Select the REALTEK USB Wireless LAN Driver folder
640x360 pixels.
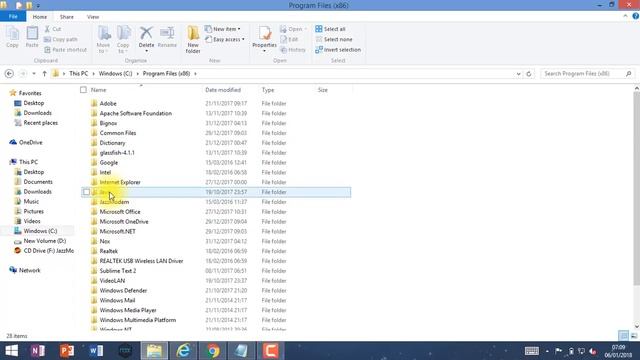[141, 261]
